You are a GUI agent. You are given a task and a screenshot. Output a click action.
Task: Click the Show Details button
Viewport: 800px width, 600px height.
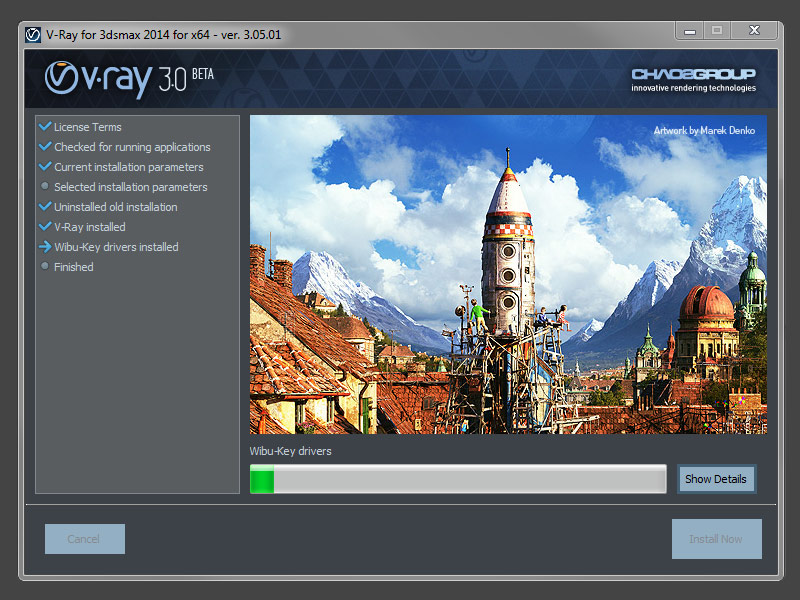tap(716, 479)
